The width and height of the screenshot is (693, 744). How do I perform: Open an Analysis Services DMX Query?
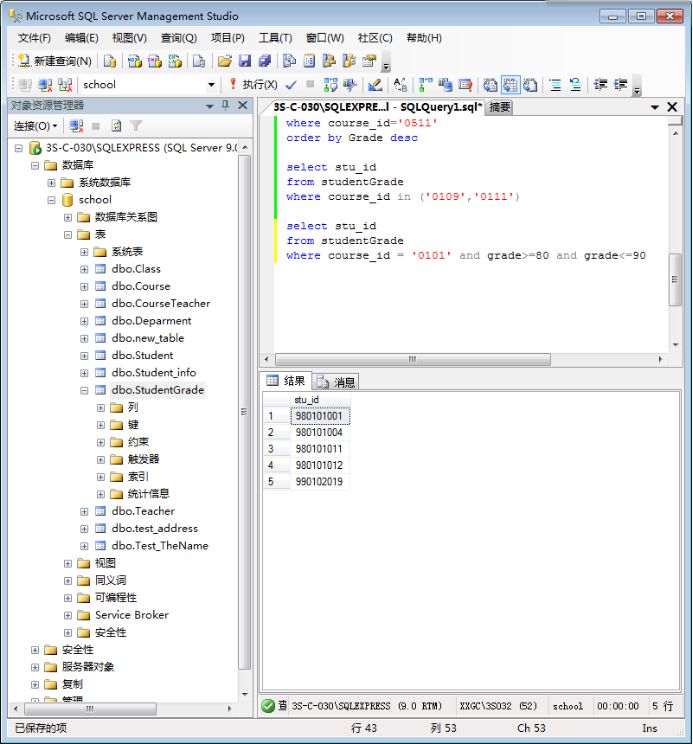[155, 61]
